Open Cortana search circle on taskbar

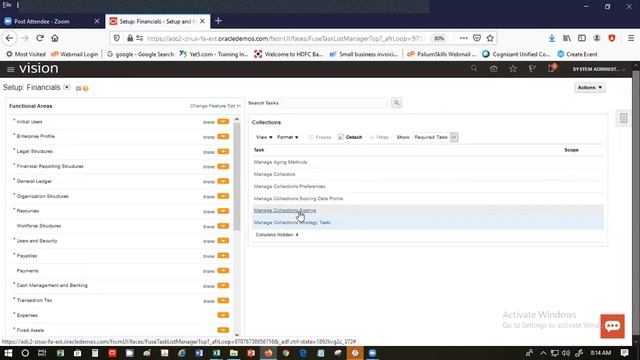click(25, 353)
